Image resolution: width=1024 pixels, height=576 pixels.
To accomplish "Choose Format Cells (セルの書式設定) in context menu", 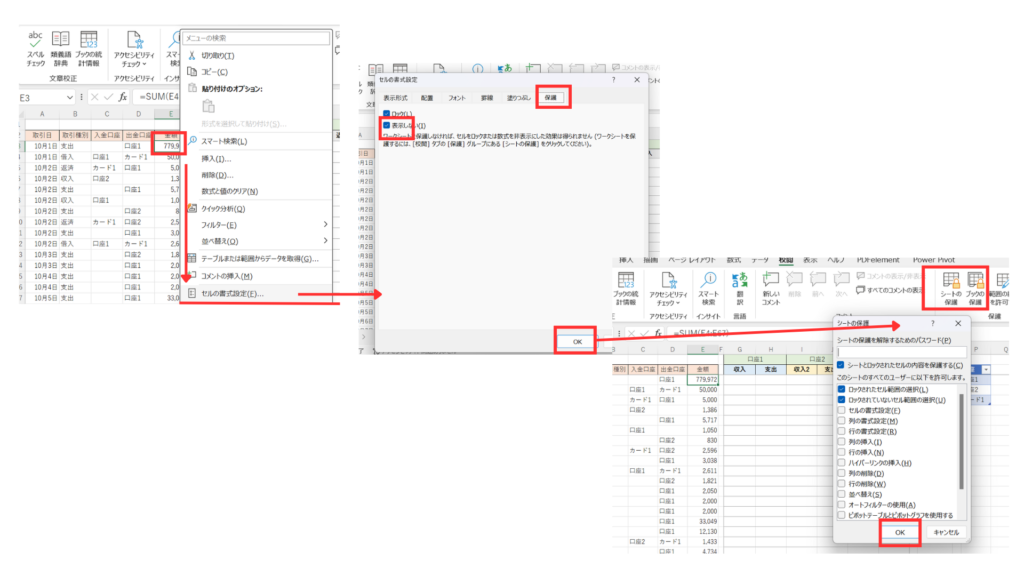I will [x=232, y=294].
